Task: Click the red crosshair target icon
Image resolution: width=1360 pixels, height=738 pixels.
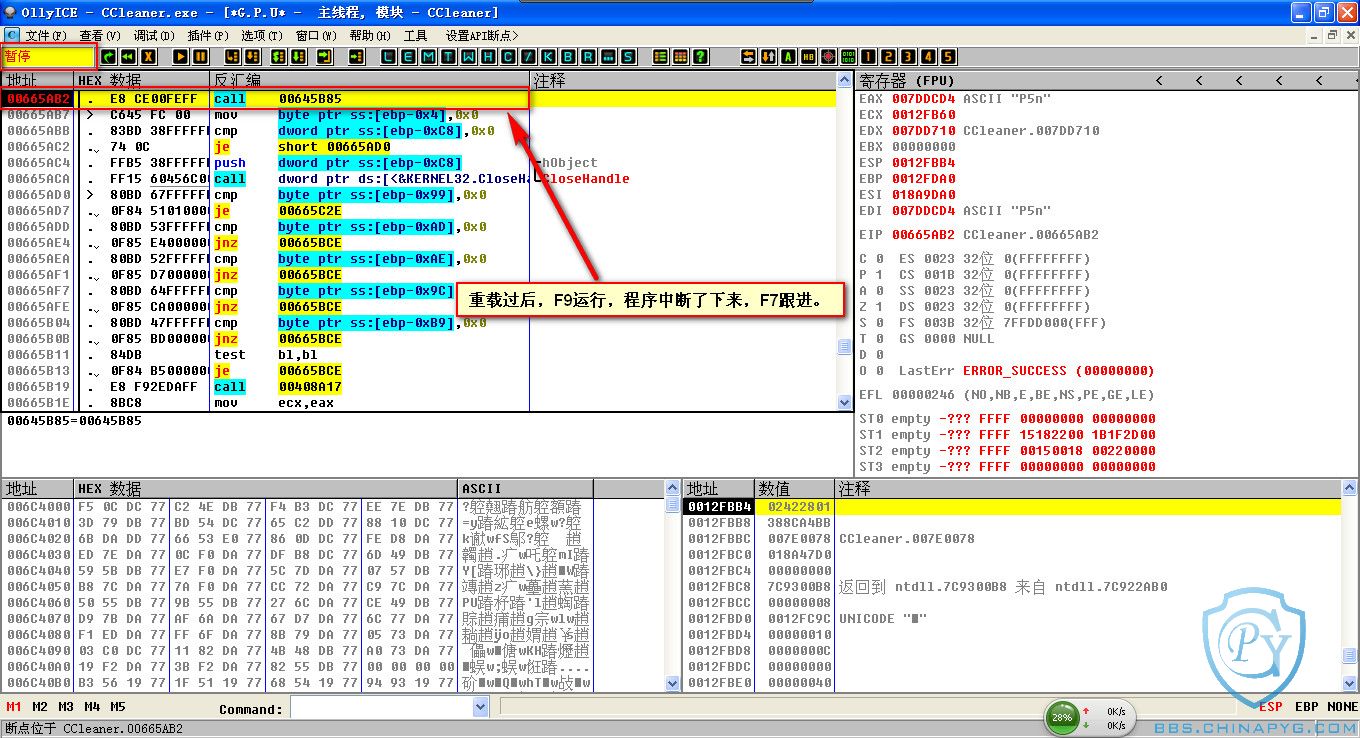Action: (828, 57)
